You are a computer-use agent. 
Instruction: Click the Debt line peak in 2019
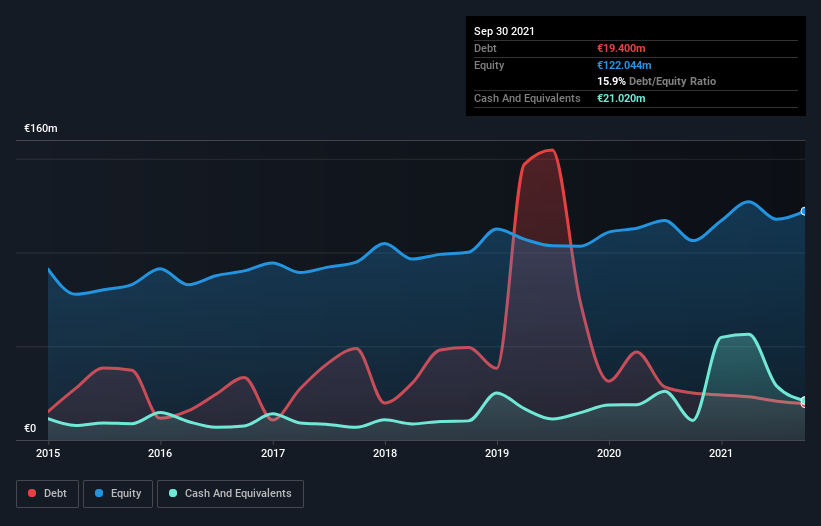(x=551, y=151)
